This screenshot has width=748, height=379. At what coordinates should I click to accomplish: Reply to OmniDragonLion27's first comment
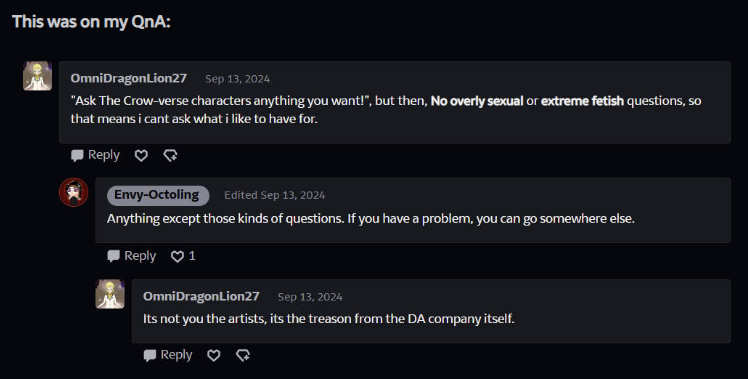95,155
